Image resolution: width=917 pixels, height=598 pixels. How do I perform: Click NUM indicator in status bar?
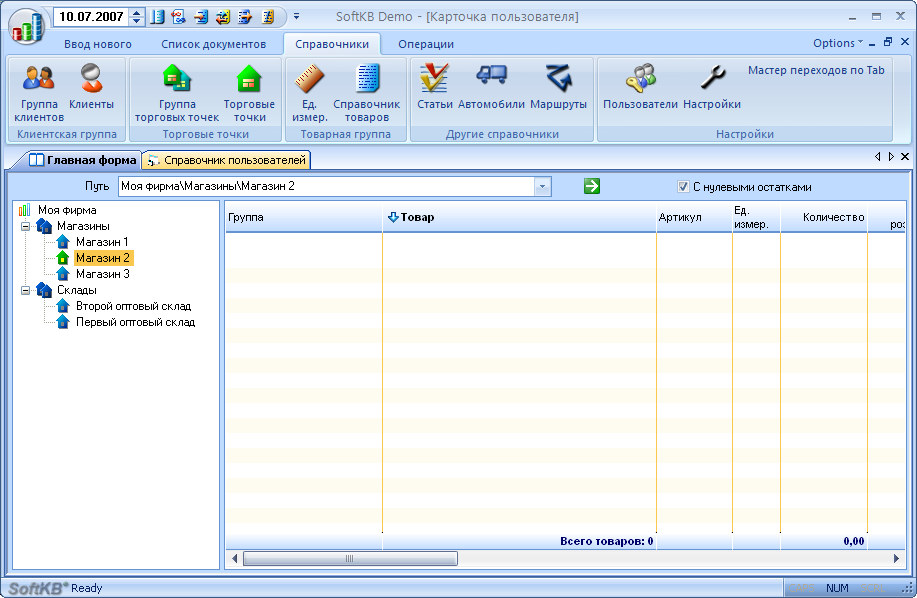[x=837, y=588]
